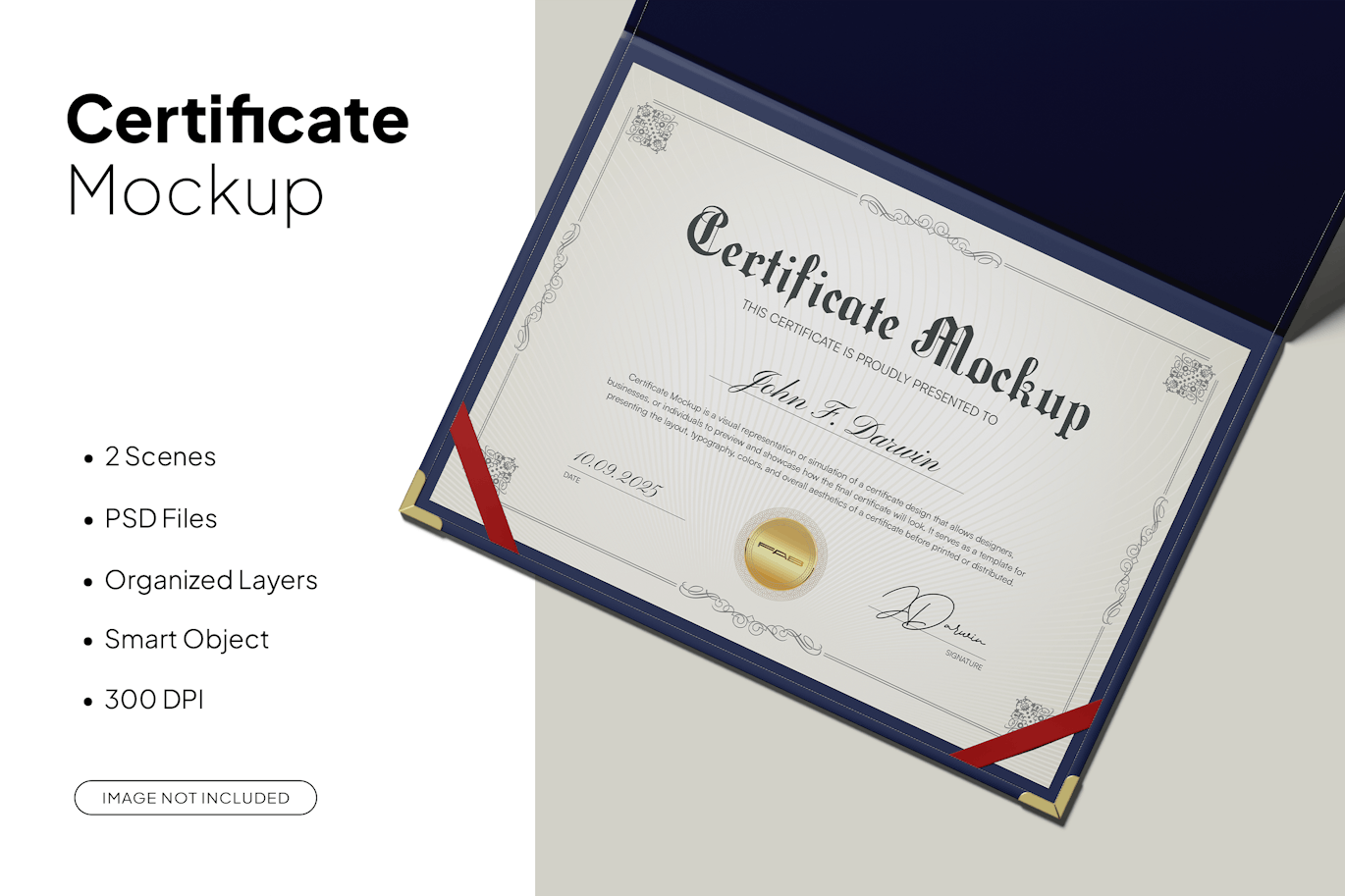
Task: Click the ornamental square beside the date
Action: 501,469
